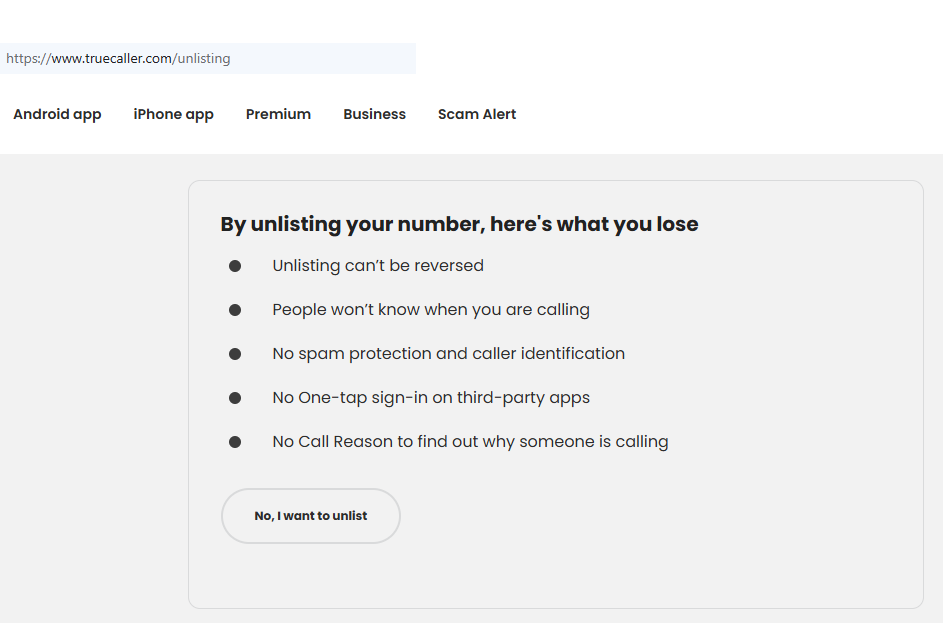
Task: Click the bullet beside the spam protection item
Action: coord(235,354)
